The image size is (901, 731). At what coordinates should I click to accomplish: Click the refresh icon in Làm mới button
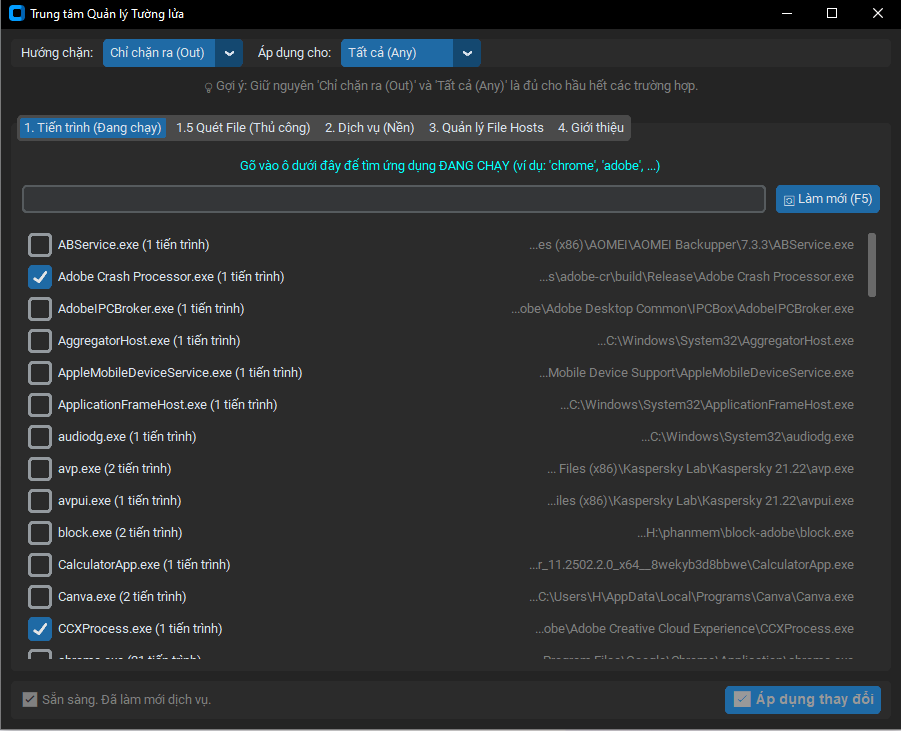tap(789, 200)
